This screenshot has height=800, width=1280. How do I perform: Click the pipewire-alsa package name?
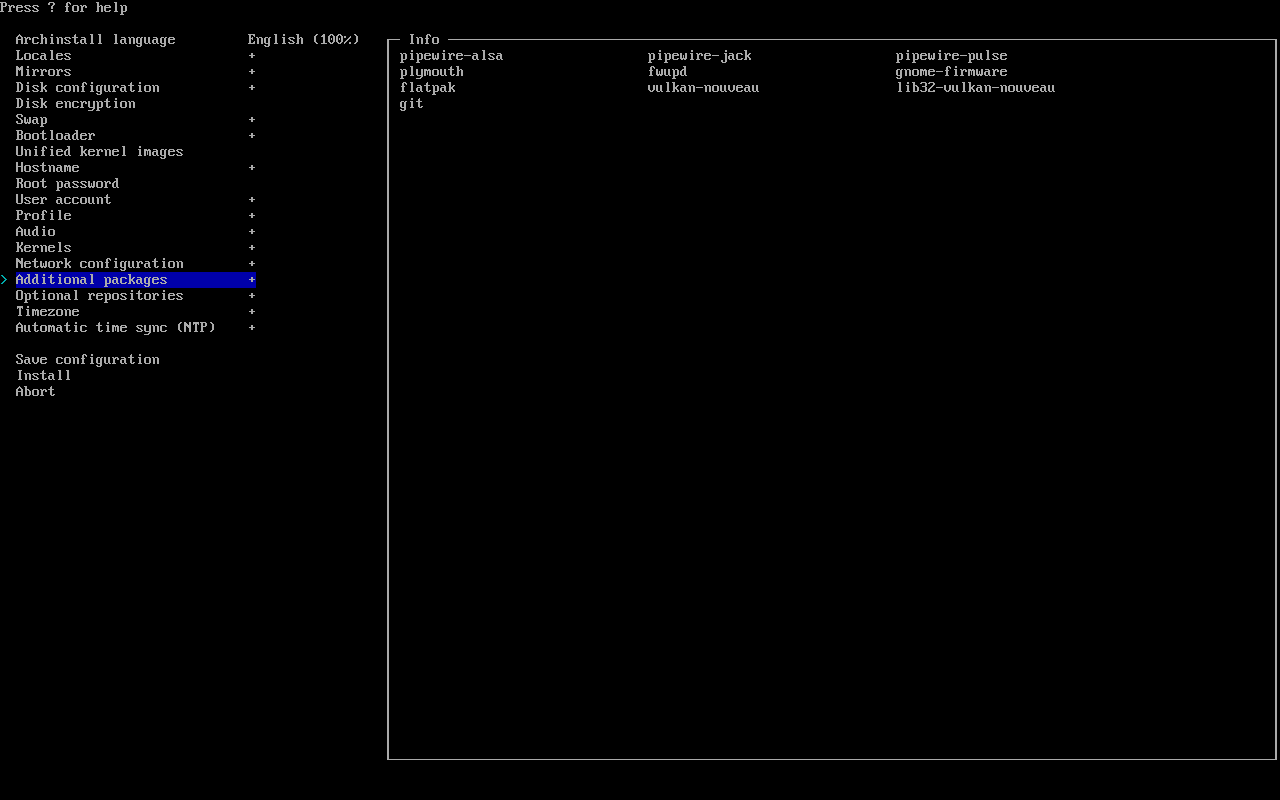451,56
